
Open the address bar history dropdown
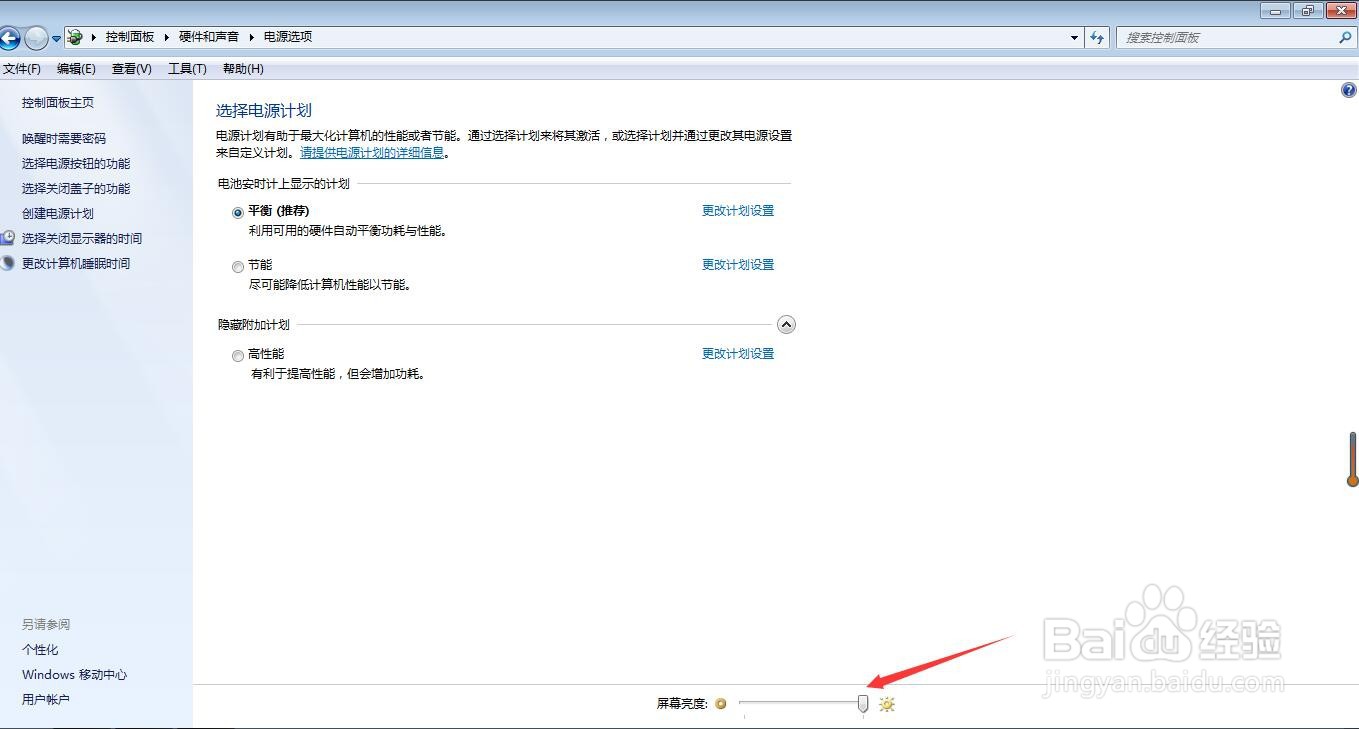[1073, 37]
